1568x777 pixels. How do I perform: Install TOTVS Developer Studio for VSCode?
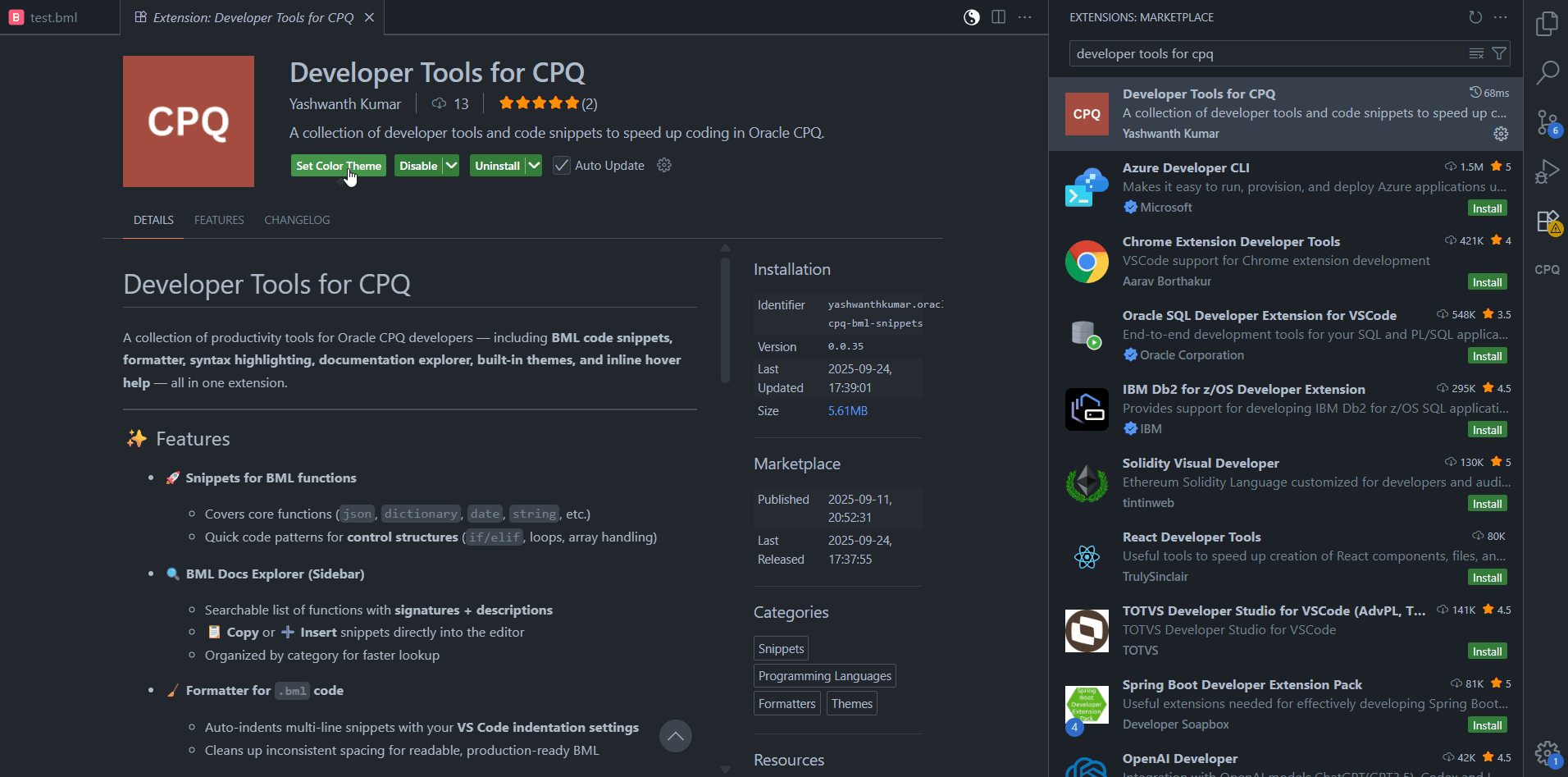(x=1487, y=651)
